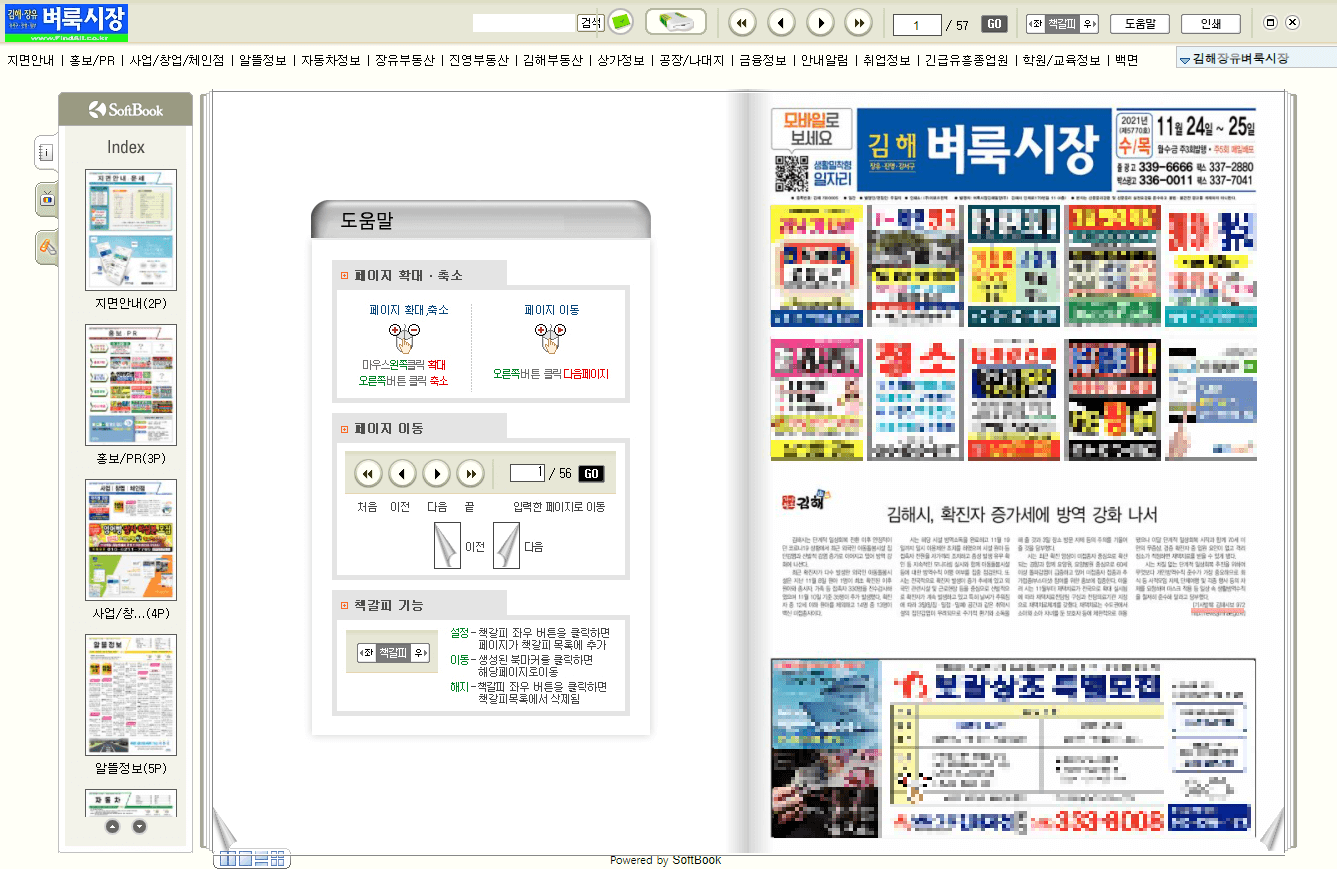Open the 사업/창업/체인점 menu item
The height and width of the screenshot is (869, 1337).
177,60
